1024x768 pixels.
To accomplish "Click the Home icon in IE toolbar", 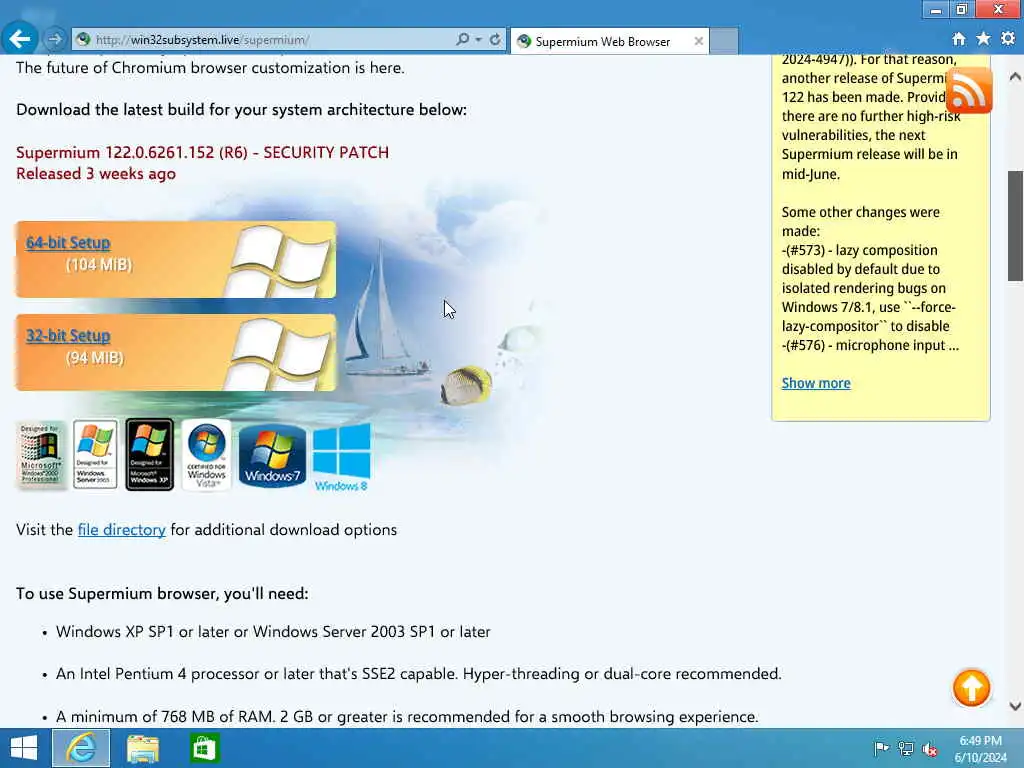I will tap(959, 39).
